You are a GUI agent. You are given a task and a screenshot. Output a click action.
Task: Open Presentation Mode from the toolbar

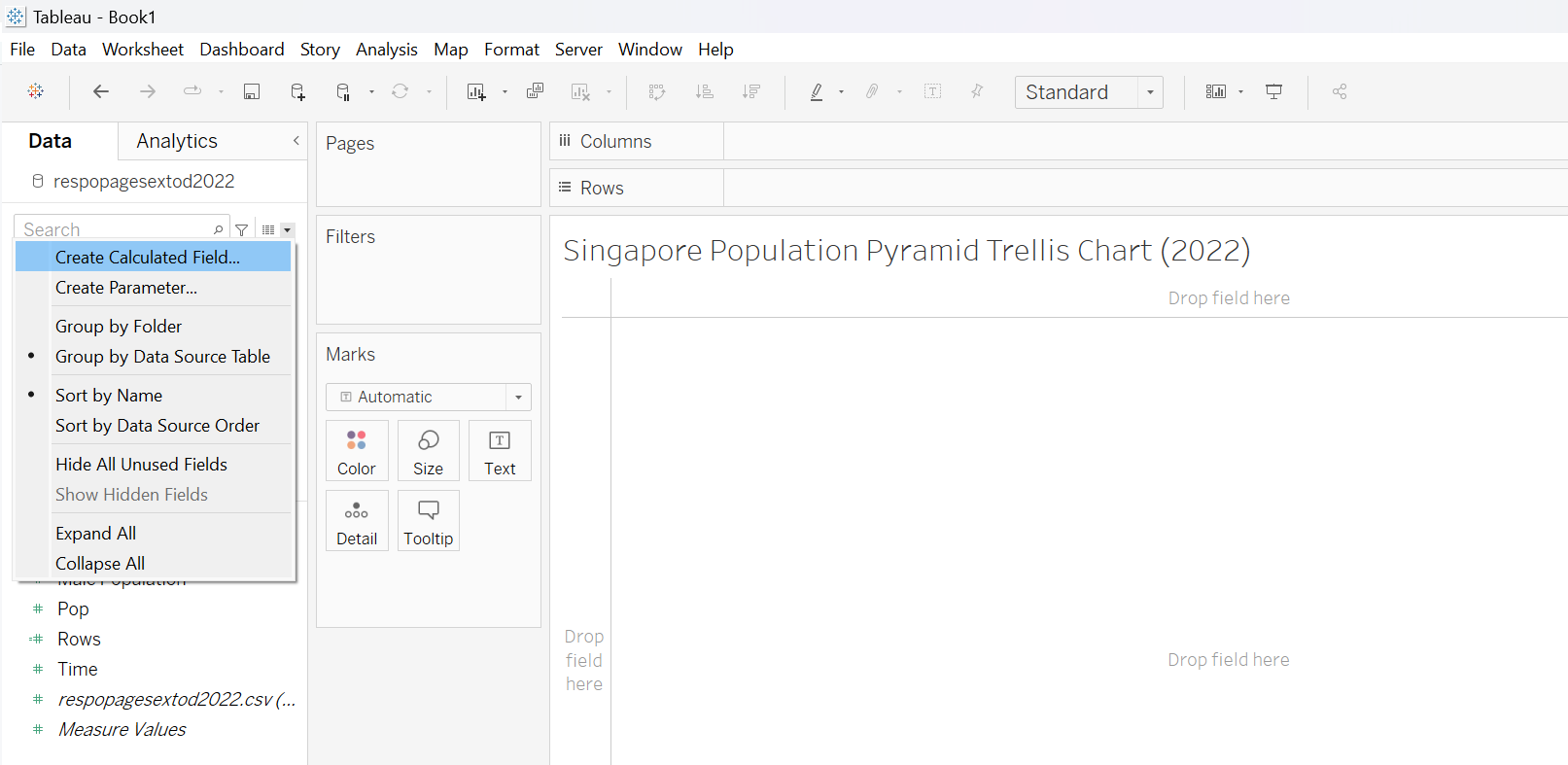click(1273, 91)
